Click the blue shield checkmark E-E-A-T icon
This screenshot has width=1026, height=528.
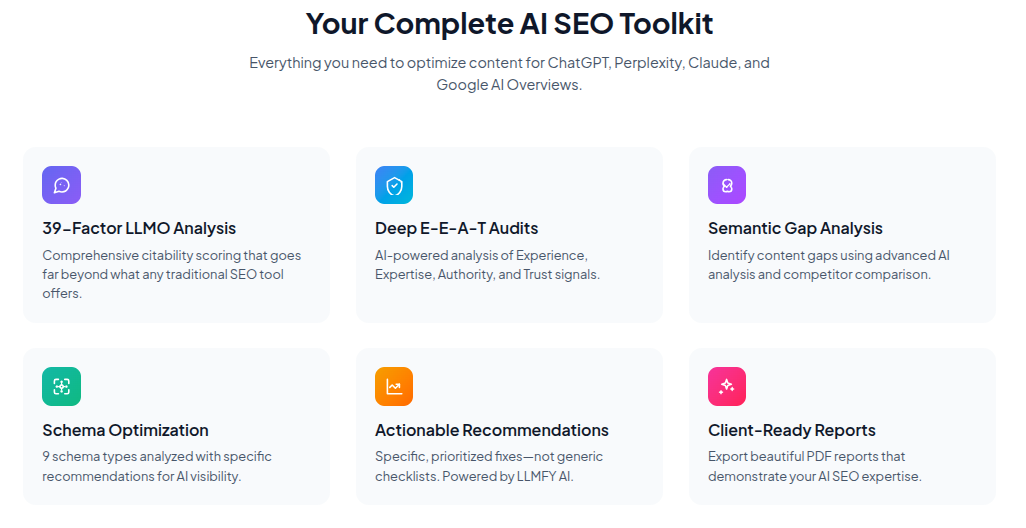click(394, 185)
